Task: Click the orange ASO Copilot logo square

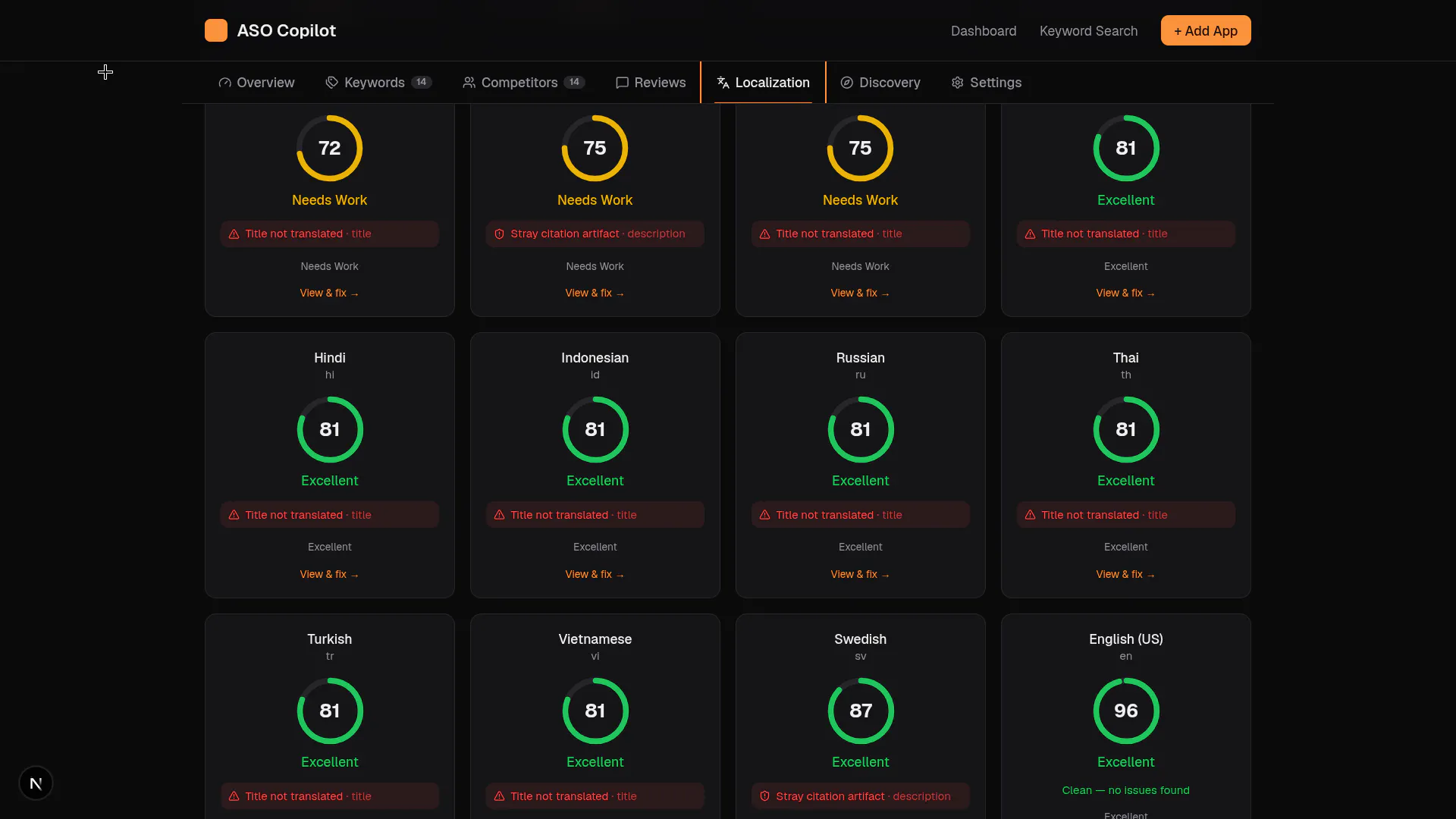Action: click(x=216, y=30)
